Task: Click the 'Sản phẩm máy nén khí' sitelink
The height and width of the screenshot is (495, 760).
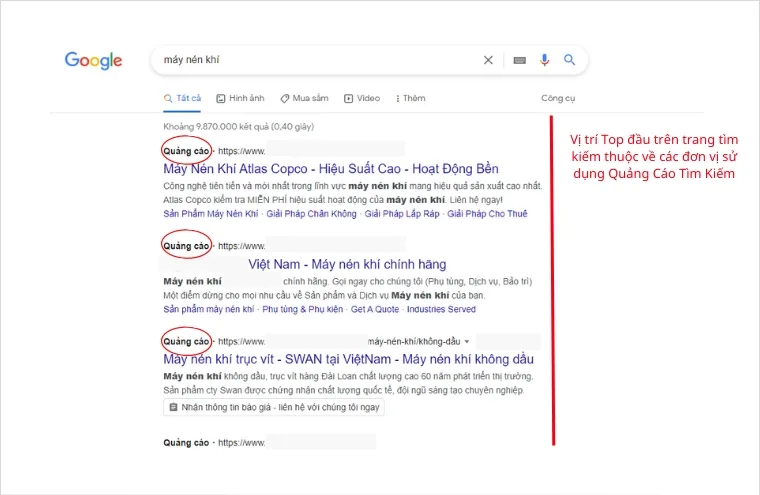Action: [x=209, y=309]
